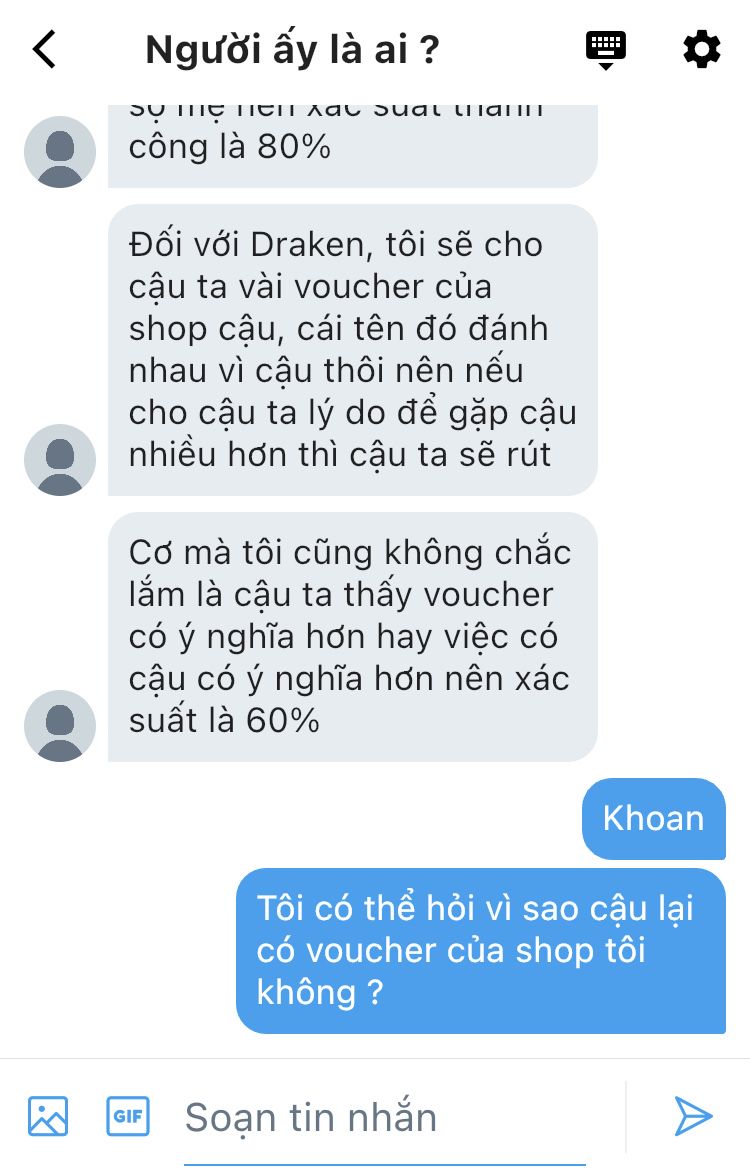The height and width of the screenshot is (1169, 750).
Task: Open the GIF picker icon
Action: 128,1116
